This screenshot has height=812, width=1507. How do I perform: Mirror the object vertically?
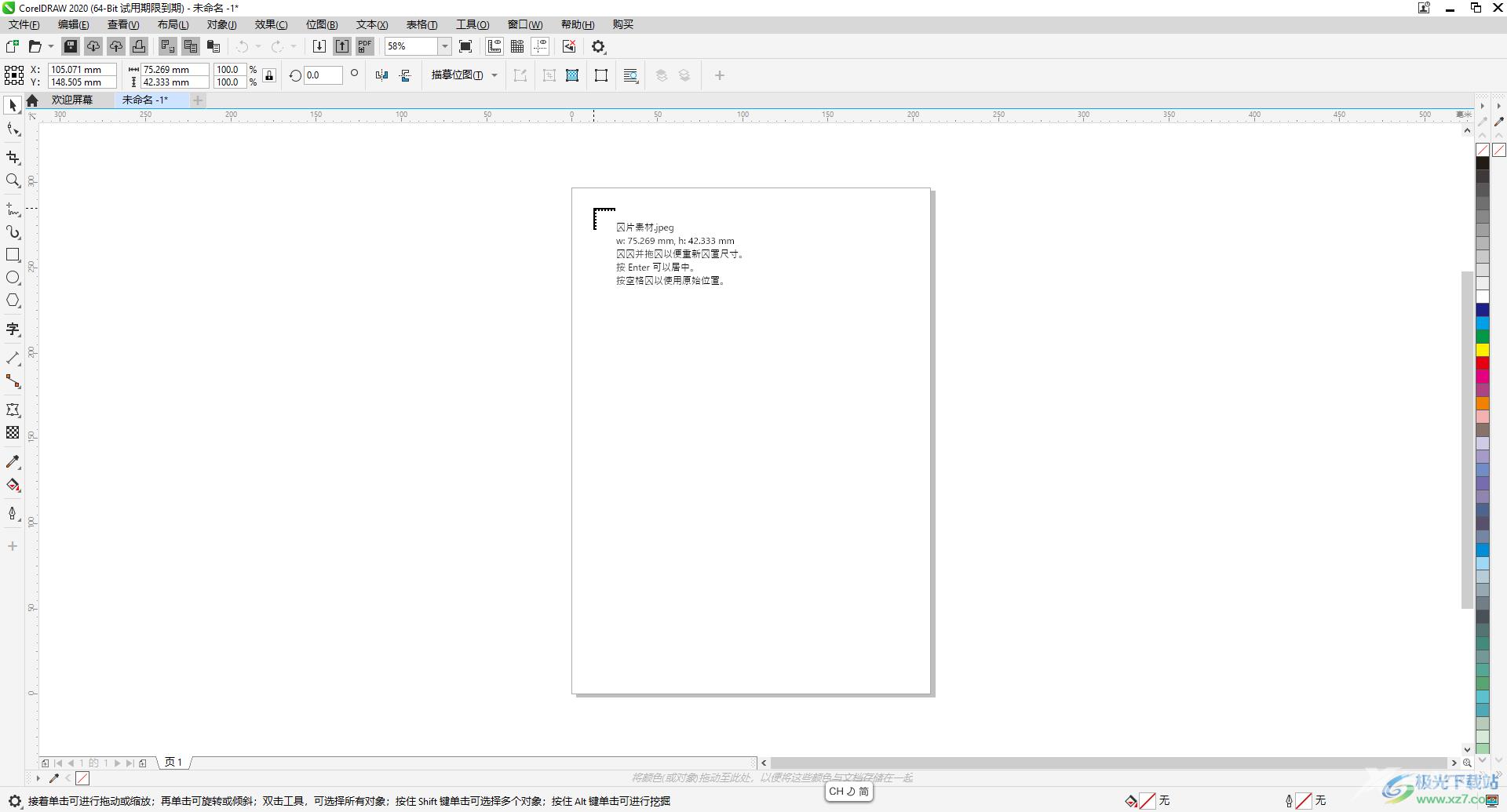point(405,75)
